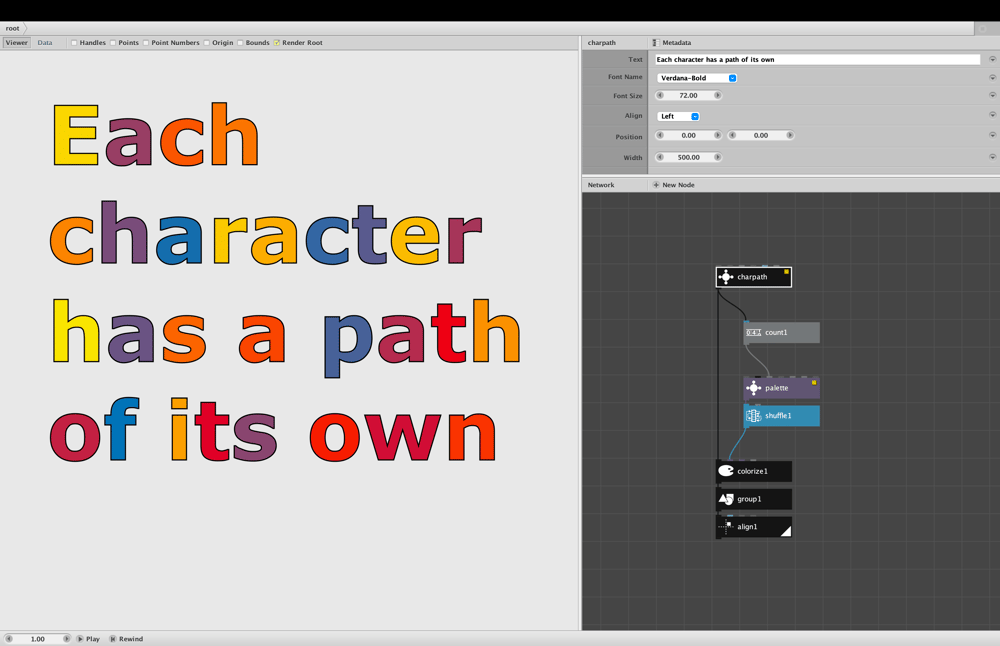Click the root breadcrumb
1000x646 pixels.
point(13,28)
